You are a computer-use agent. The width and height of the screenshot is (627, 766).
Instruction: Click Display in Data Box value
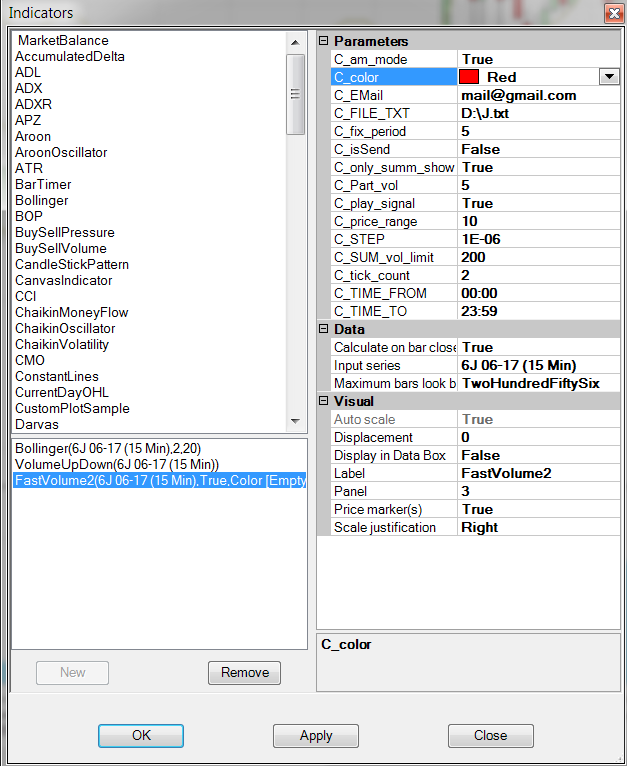pyautogui.click(x=539, y=455)
